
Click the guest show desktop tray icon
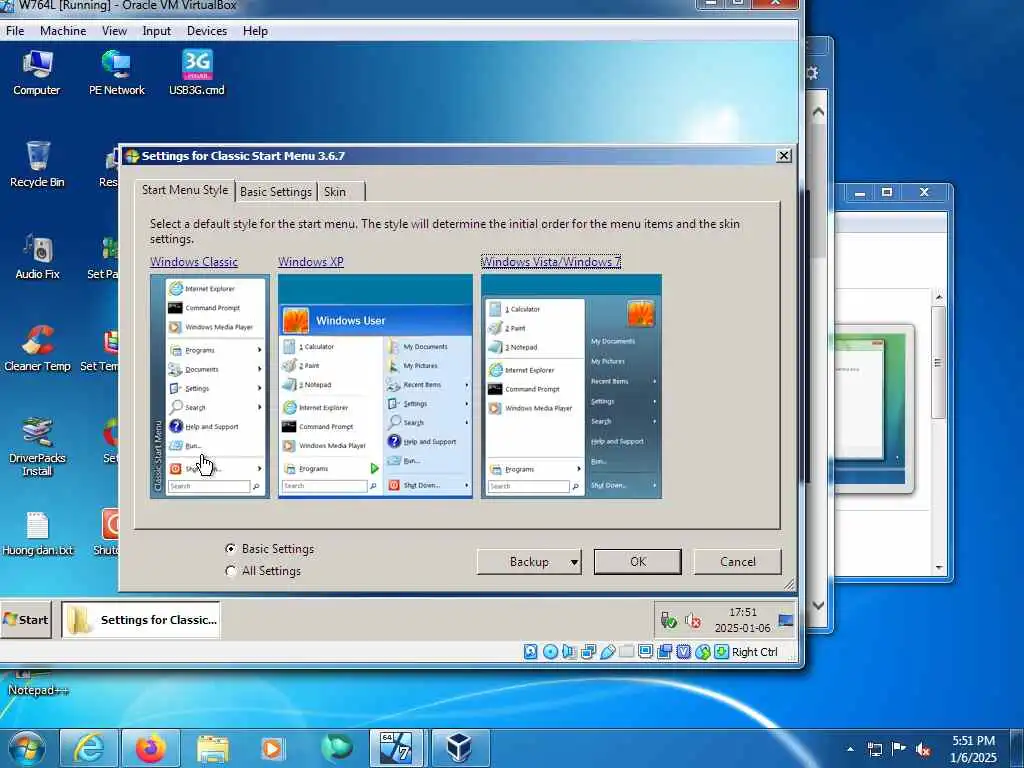786,620
